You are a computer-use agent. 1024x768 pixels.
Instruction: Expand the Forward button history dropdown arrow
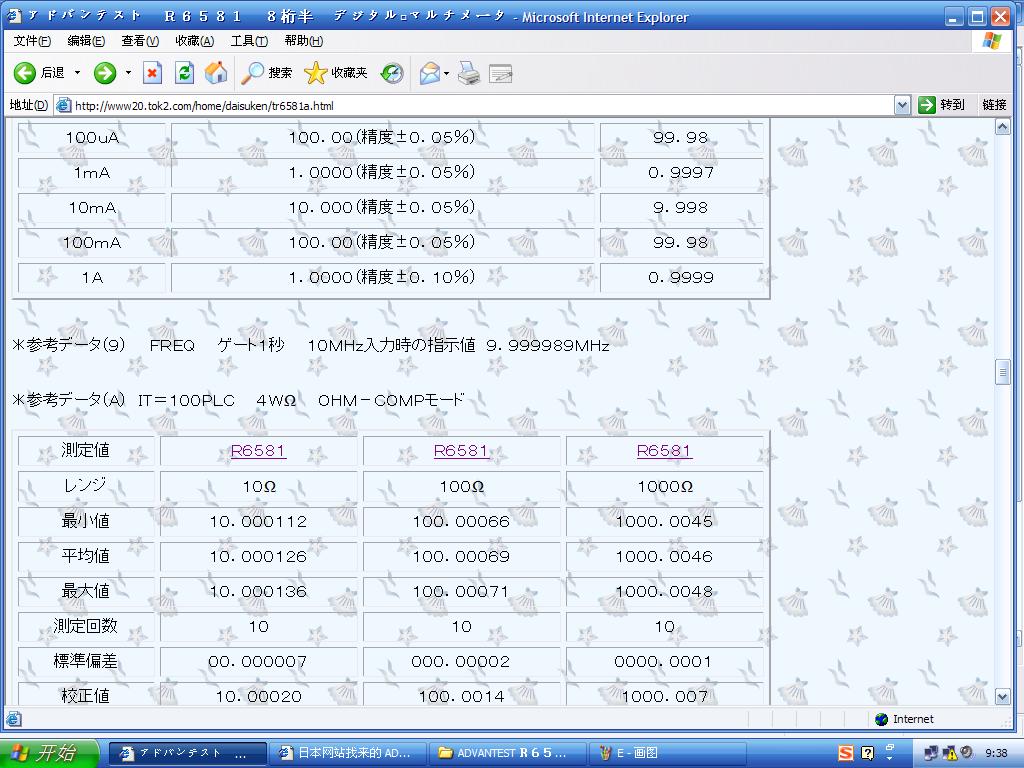coord(128,72)
